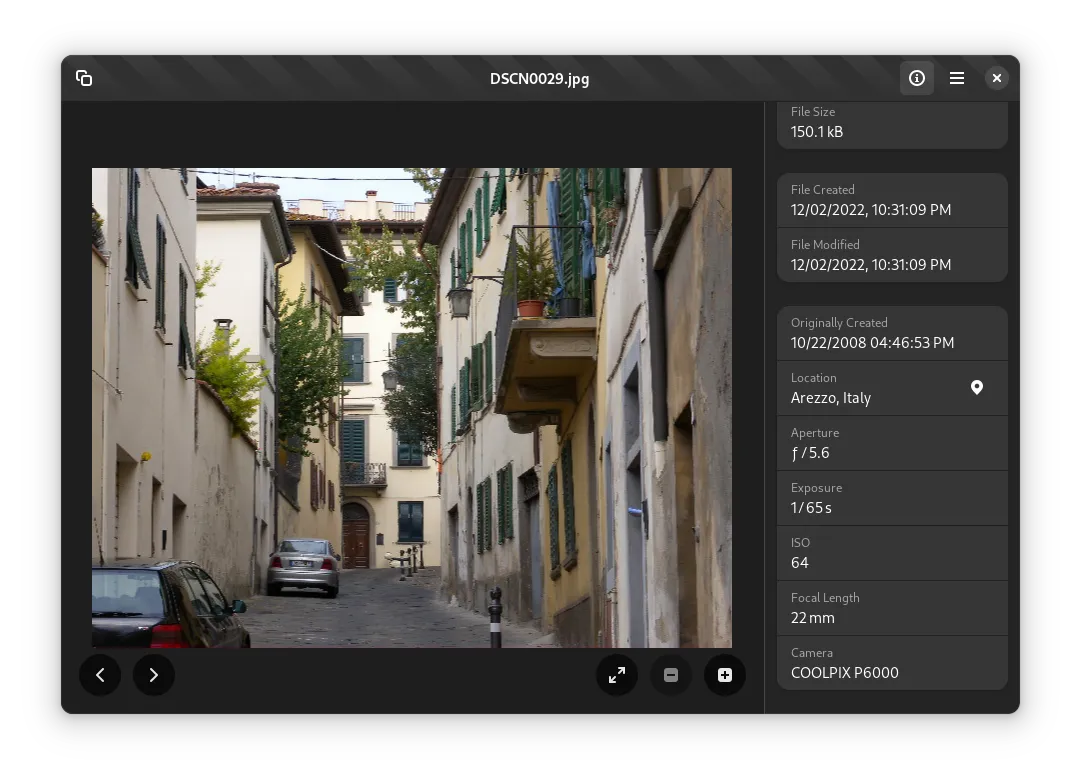This screenshot has height=781, width=1081.
Task: Select the Focal Length 22 mm row
Action: coord(891,608)
